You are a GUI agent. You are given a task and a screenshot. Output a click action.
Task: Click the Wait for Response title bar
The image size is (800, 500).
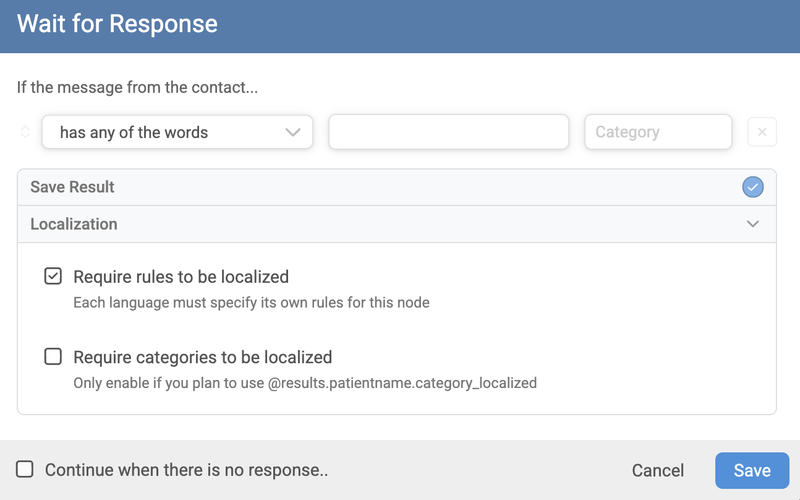tap(400, 23)
